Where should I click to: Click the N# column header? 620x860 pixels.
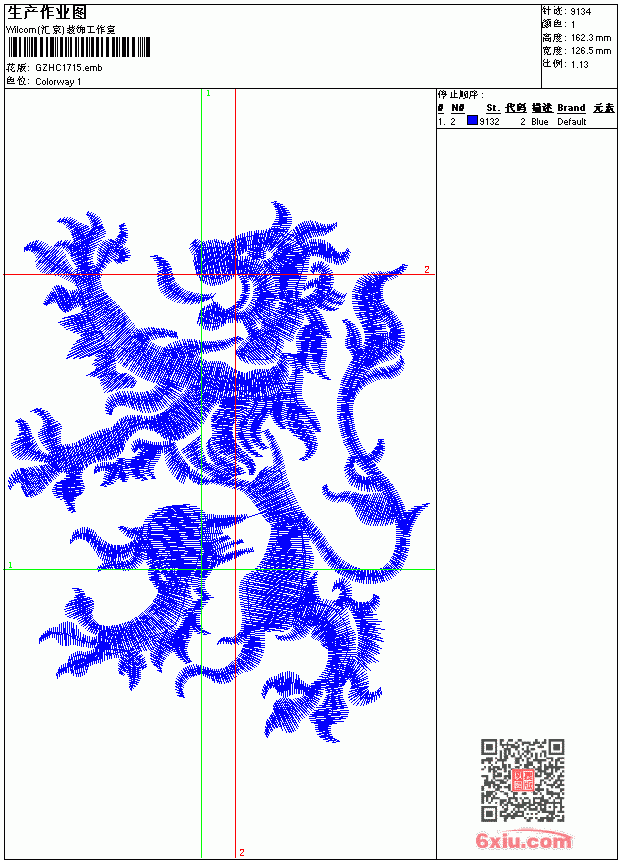pos(458,108)
